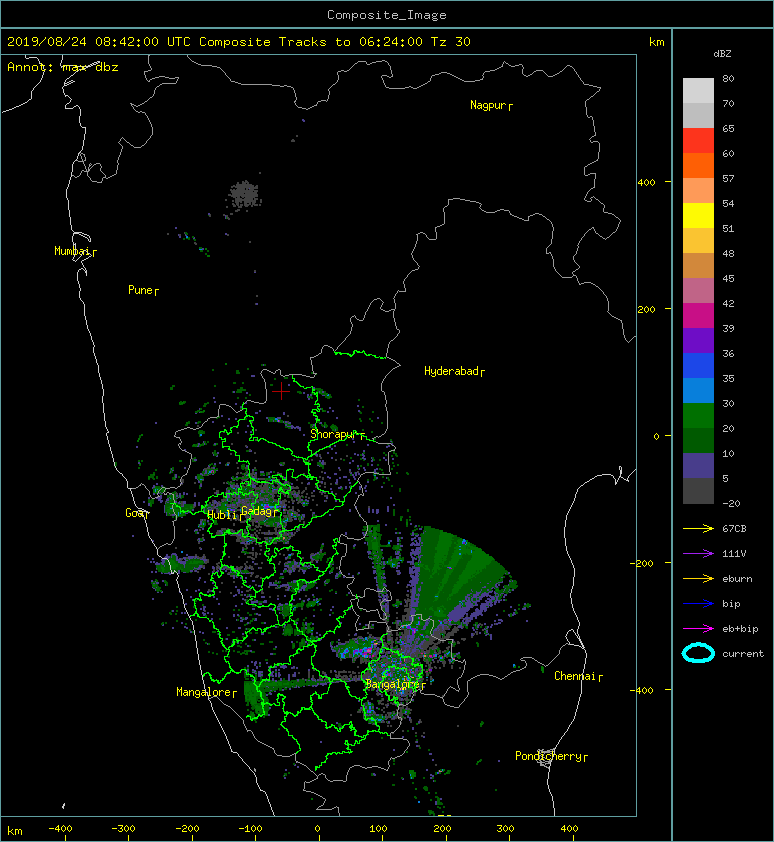The height and width of the screenshot is (842, 774).
Task: Pick the light gray 70-80 dBZ swatch
Action: coord(698,90)
